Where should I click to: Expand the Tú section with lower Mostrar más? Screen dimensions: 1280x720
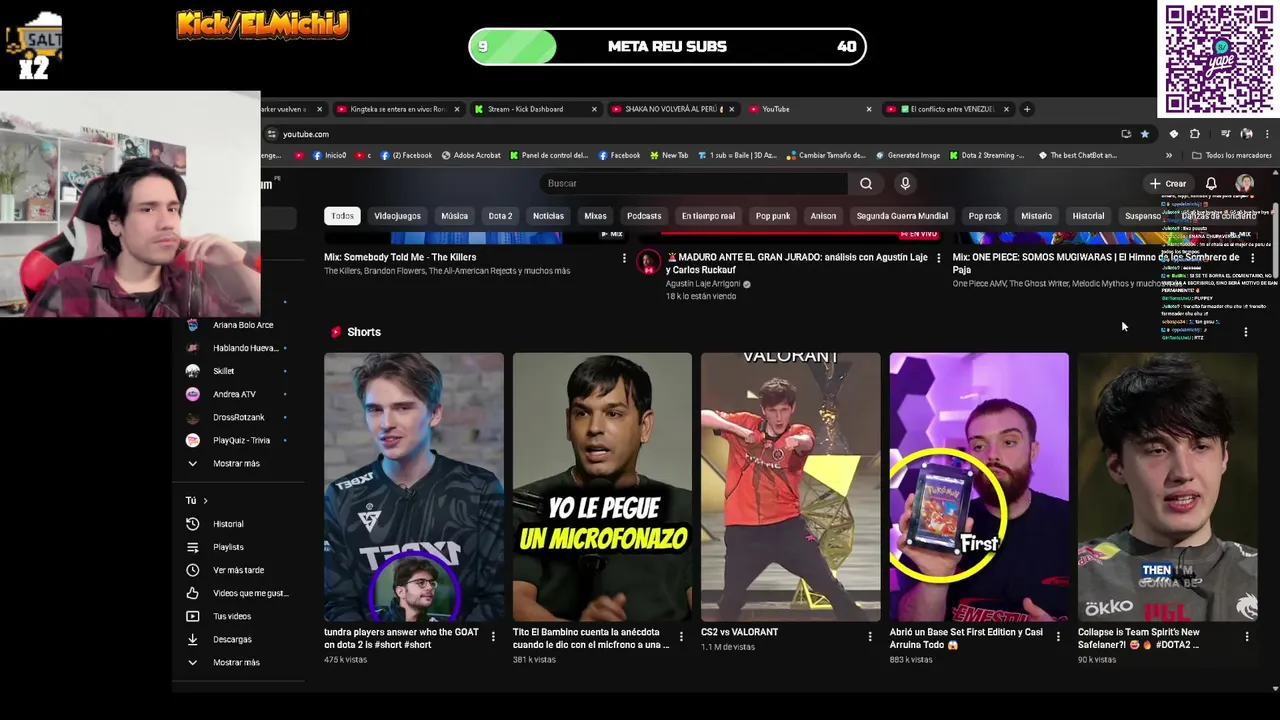click(x=236, y=662)
